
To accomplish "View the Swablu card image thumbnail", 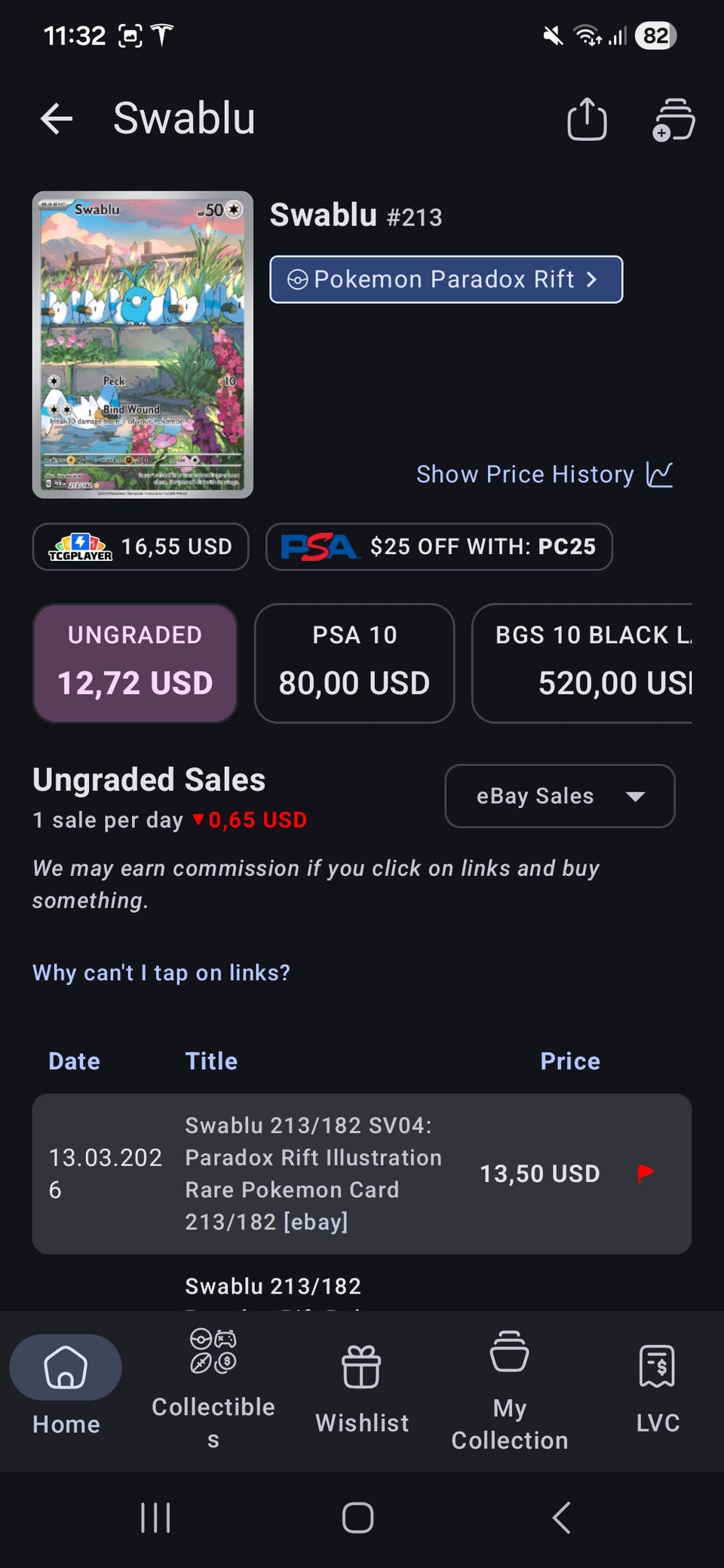I will pyautogui.click(x=143, y=345).
